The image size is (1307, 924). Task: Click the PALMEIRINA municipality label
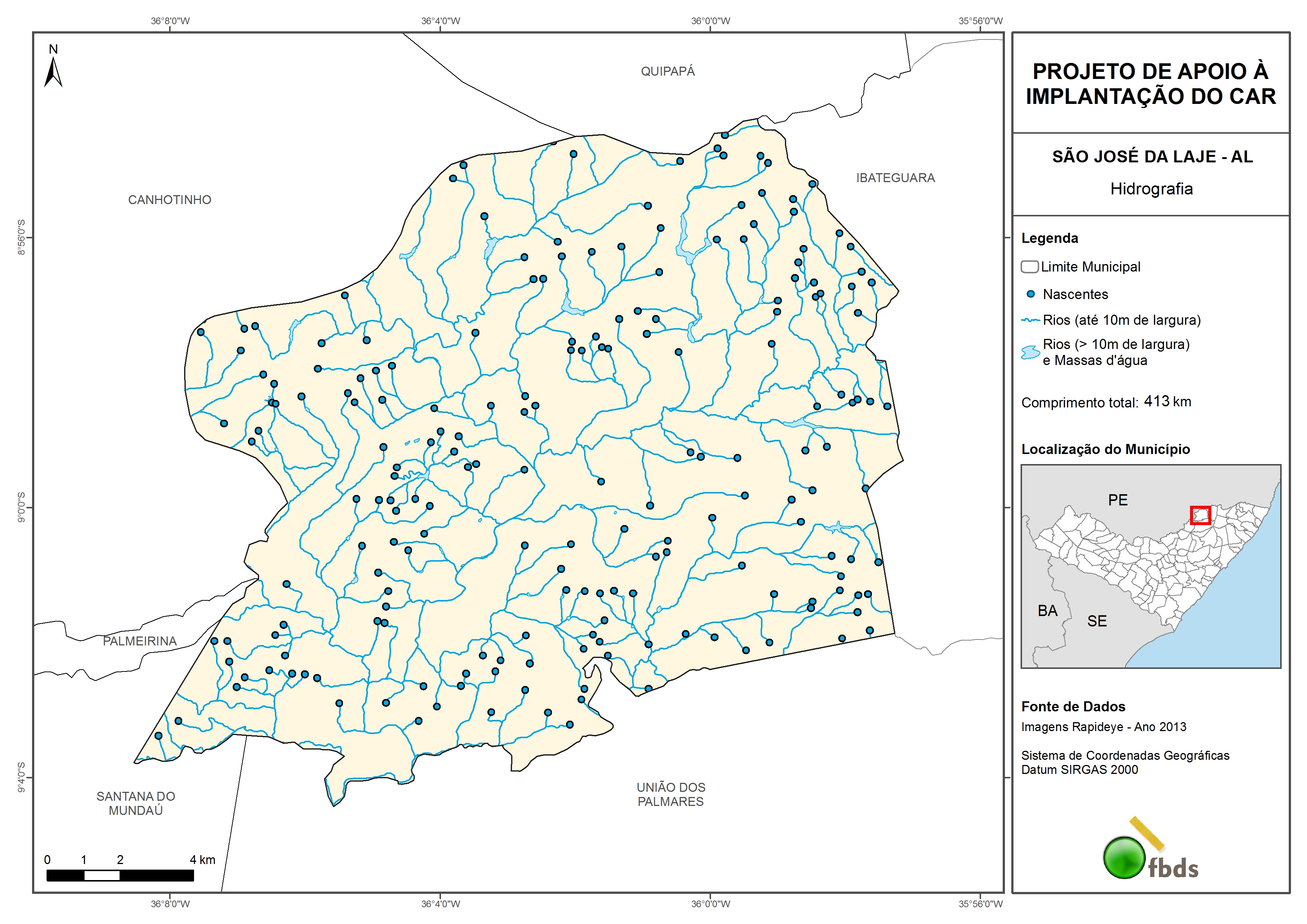[x=140, y=641]
